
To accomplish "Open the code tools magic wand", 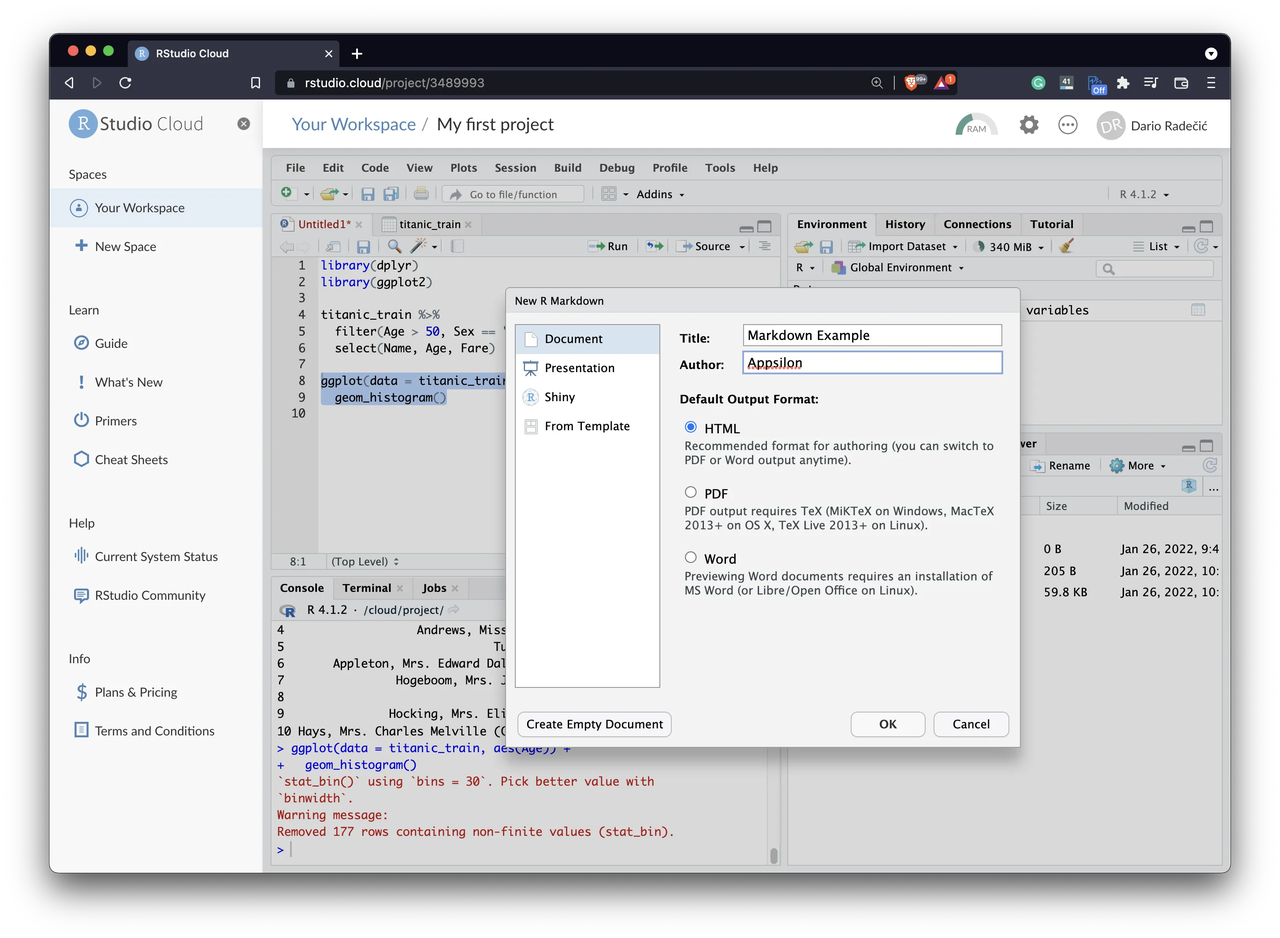I will pyautogui.click(x=417, y=245).
